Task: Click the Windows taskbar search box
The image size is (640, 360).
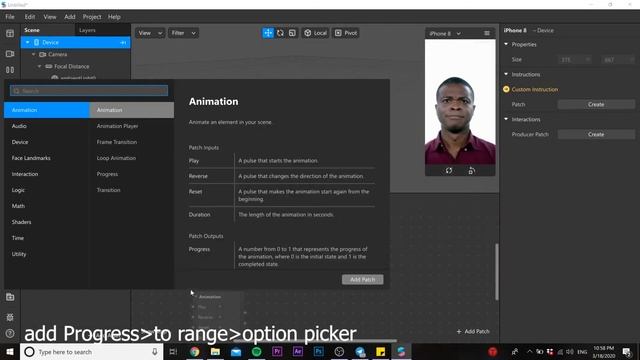Action: 92,351
